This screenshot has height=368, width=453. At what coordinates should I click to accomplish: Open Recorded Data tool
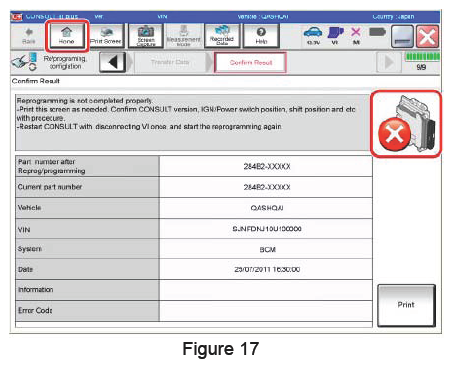pos(222,36)
